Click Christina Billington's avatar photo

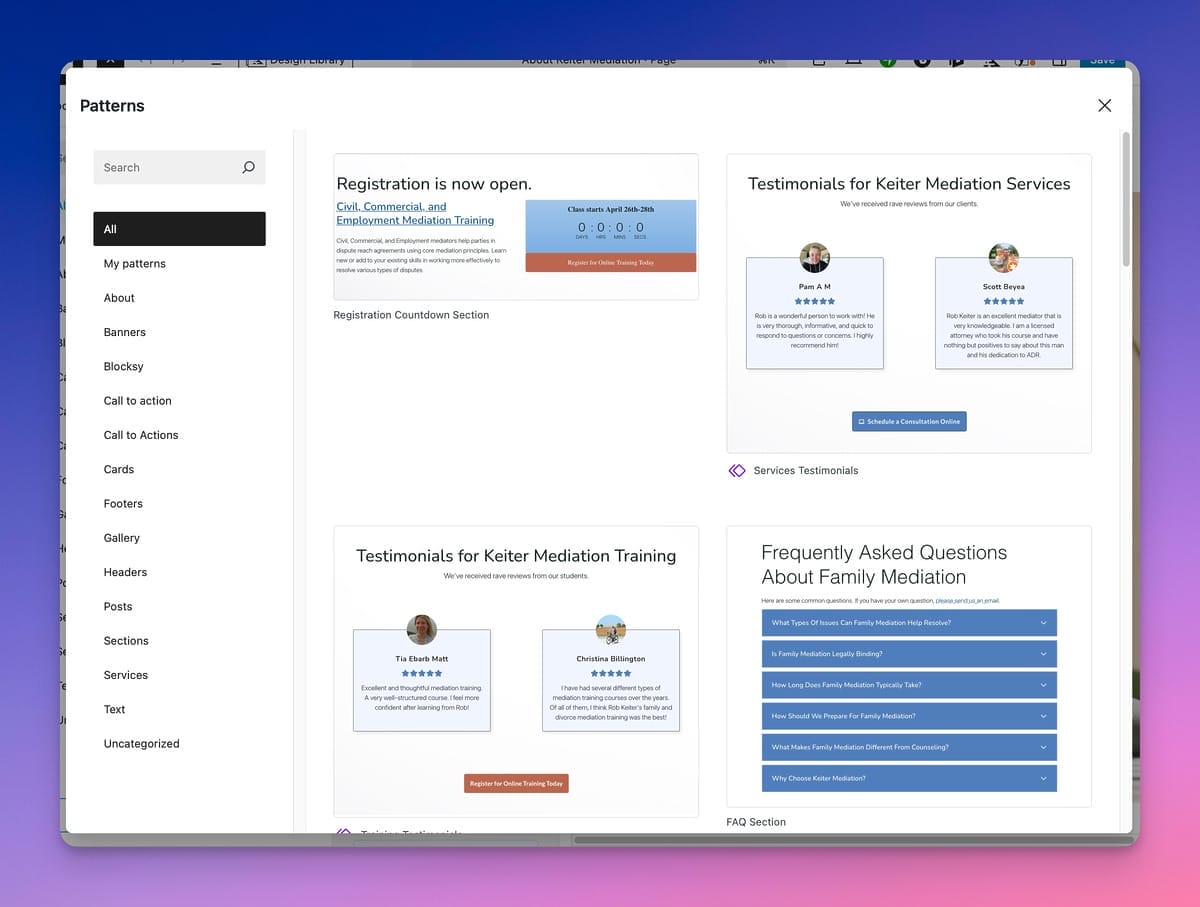point(610,630)
